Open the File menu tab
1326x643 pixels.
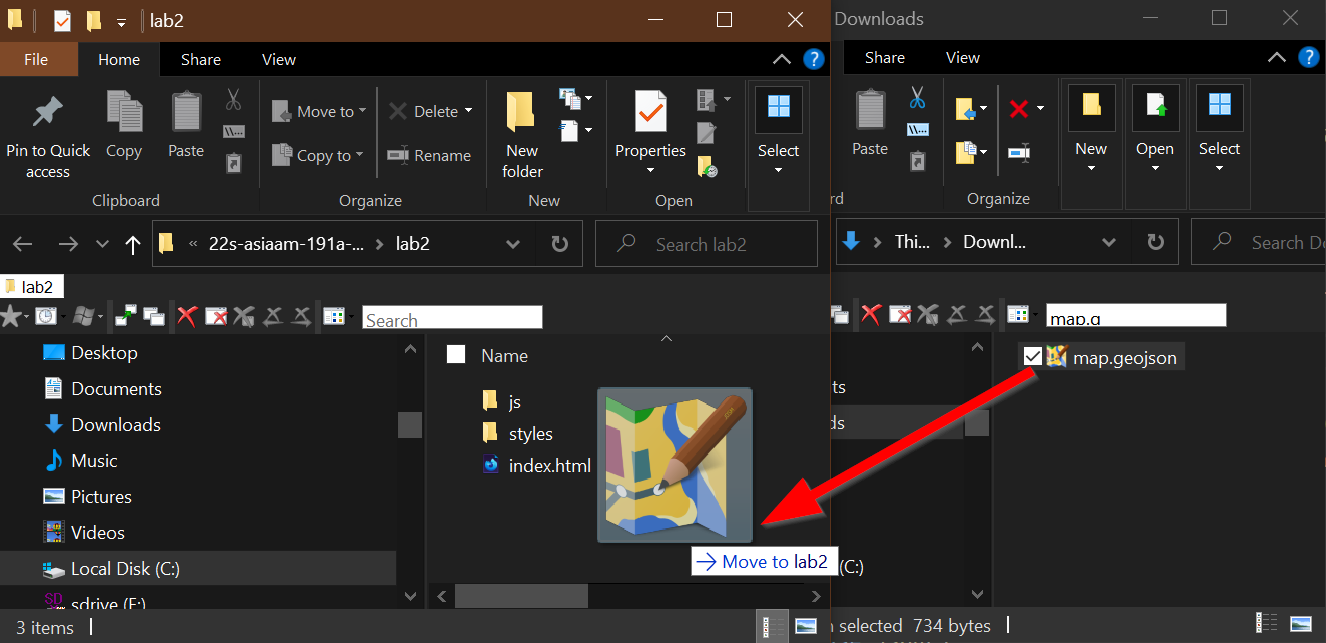[36, 60]
